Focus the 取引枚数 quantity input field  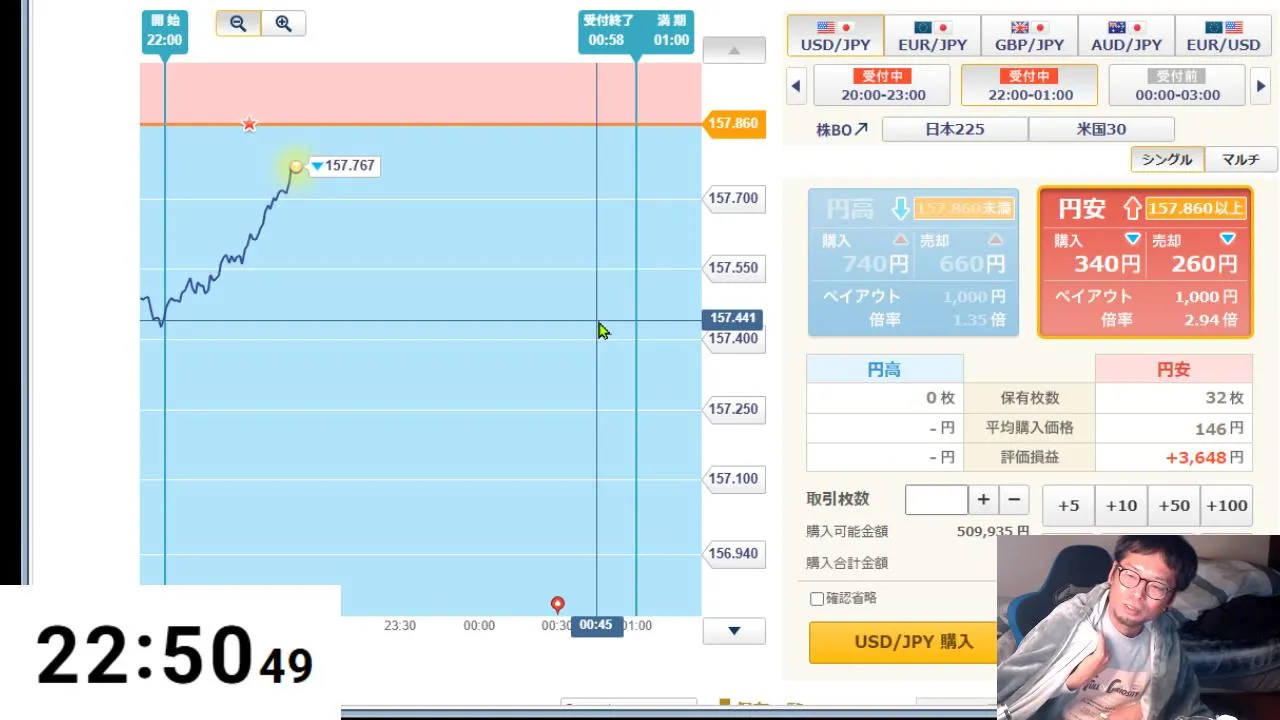click(936, 500)
